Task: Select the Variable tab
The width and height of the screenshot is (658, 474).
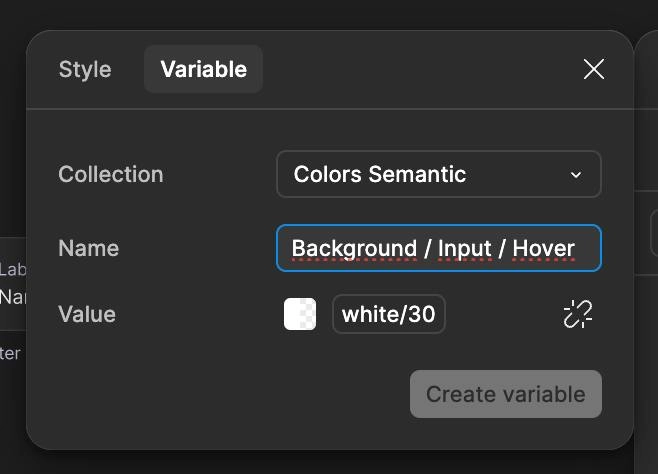Action: point(204,69)
